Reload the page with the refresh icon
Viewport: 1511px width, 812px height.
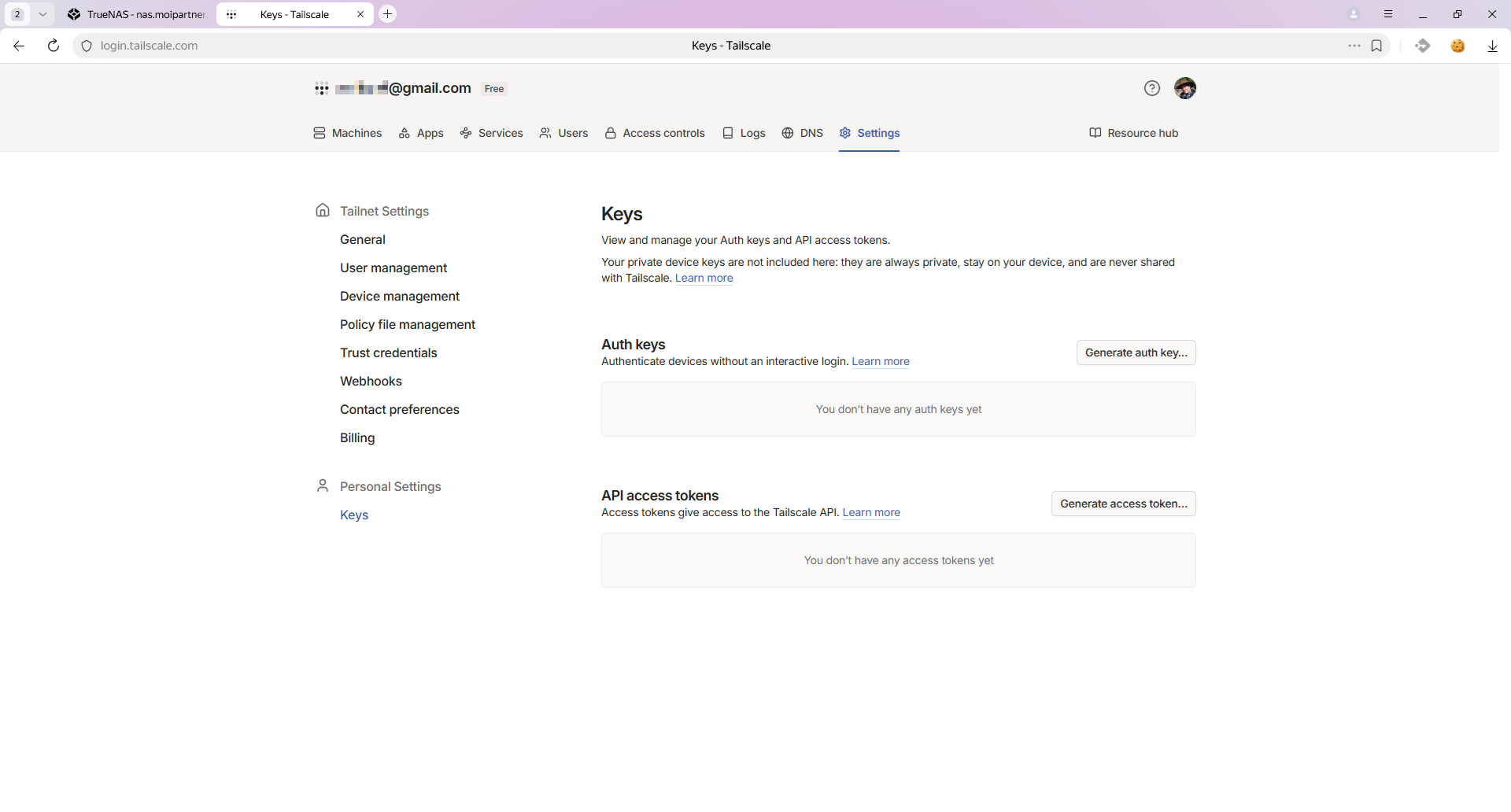54,46
